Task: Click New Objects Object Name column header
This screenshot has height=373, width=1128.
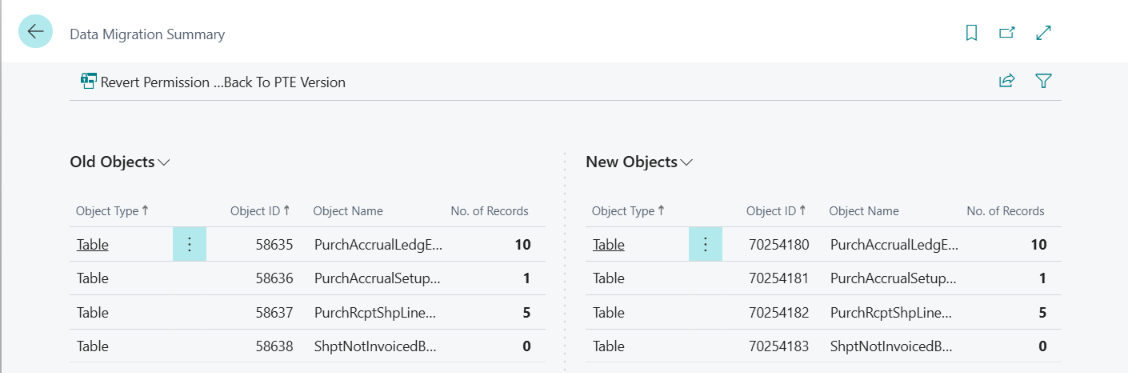Action: tap(864, 211)
